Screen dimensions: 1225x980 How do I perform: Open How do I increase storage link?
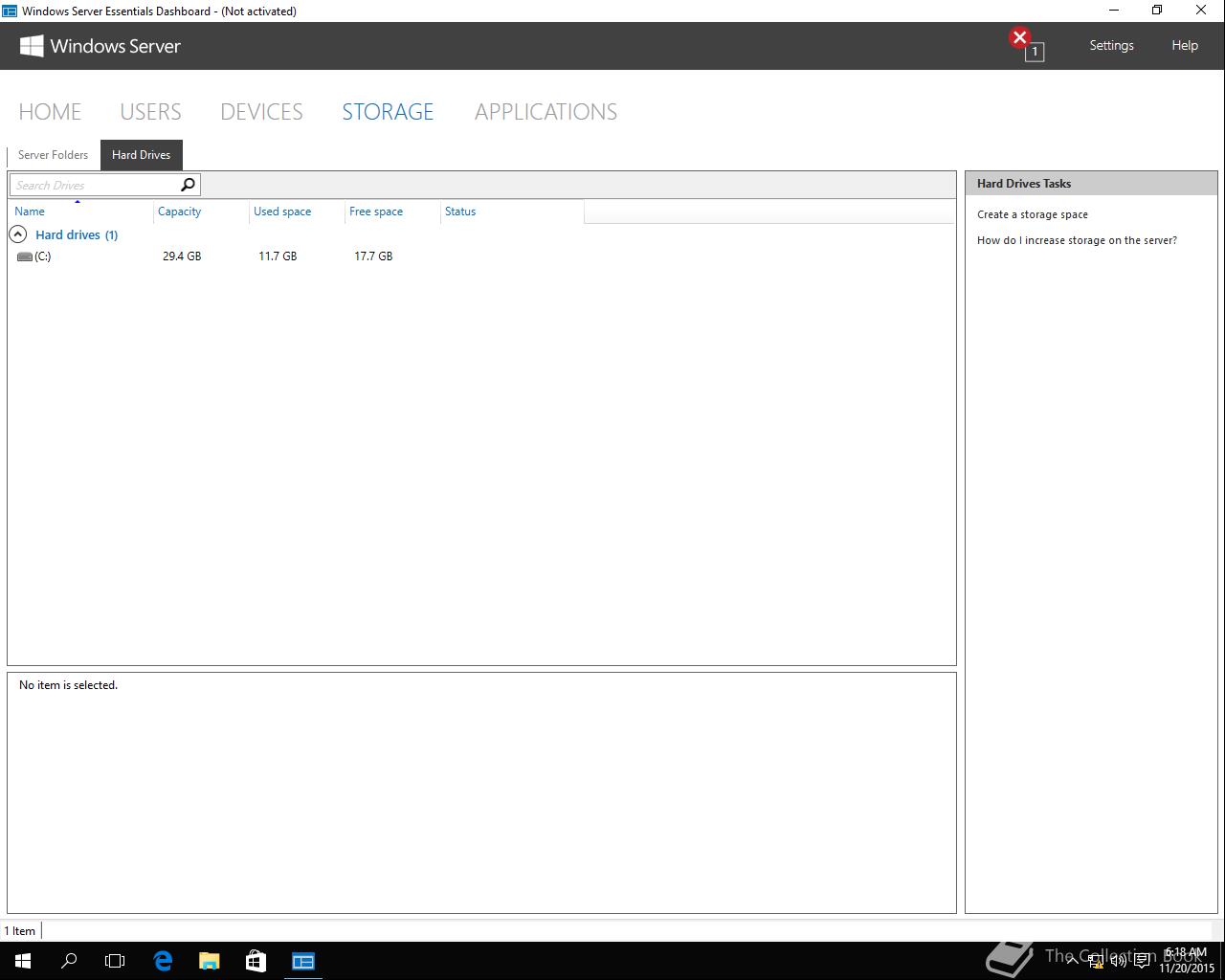(x=1077, y=240)
